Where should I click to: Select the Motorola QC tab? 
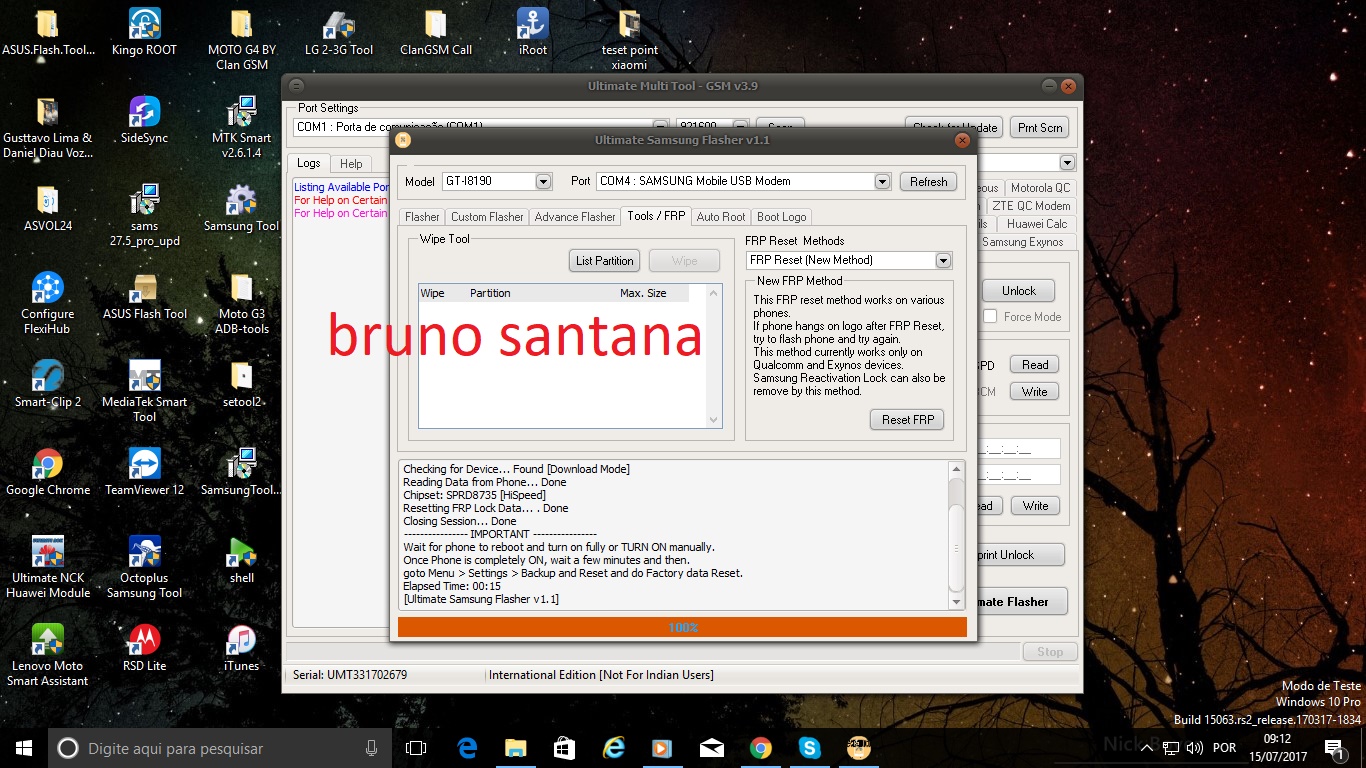click(x=1040, y=188)
